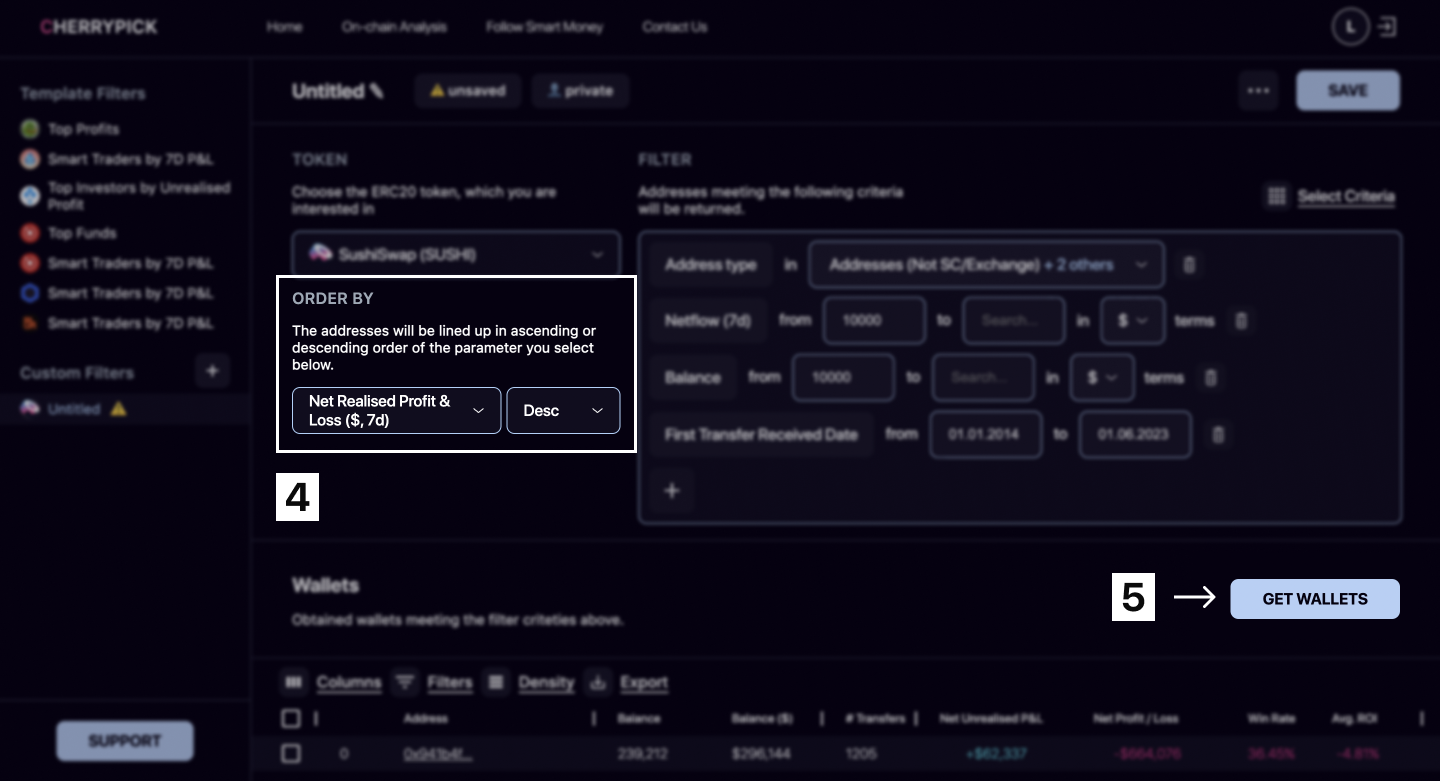Open the Desc sort order dropdown

pos(563,410)
